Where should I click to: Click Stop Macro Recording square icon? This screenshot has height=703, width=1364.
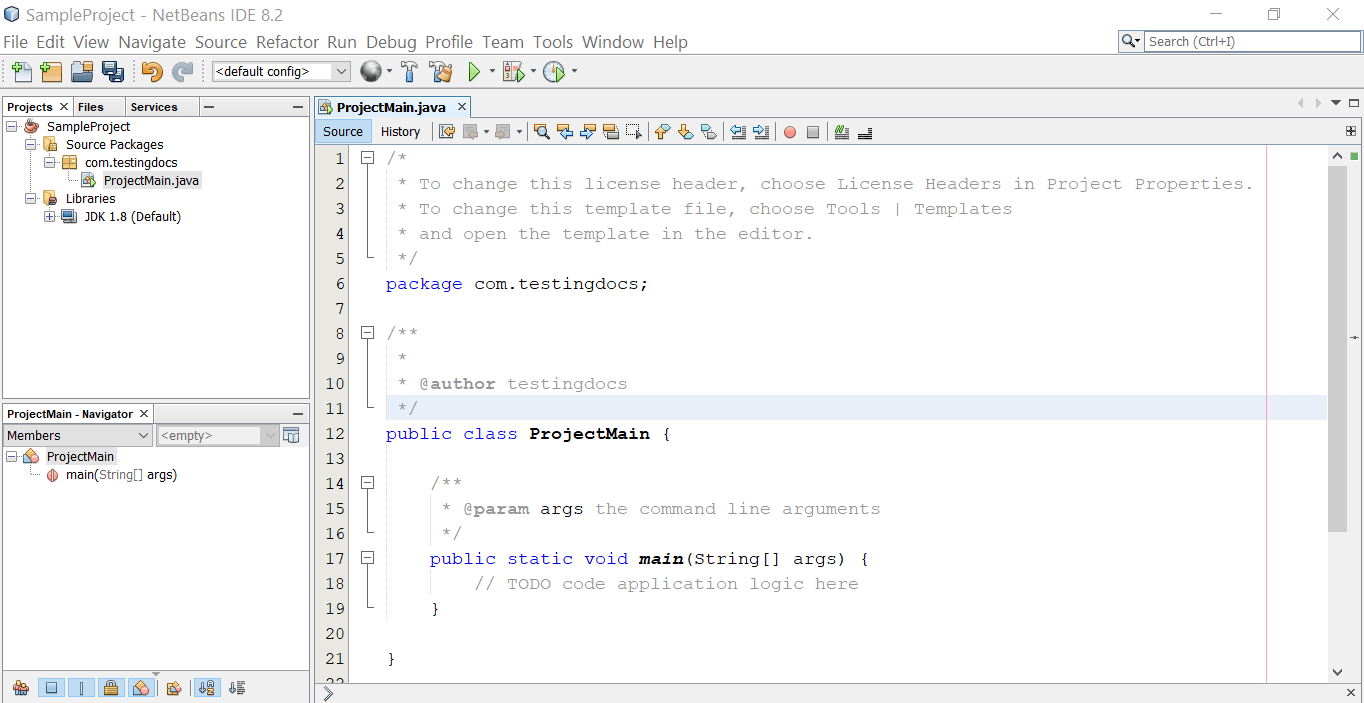tap(813, 132)
